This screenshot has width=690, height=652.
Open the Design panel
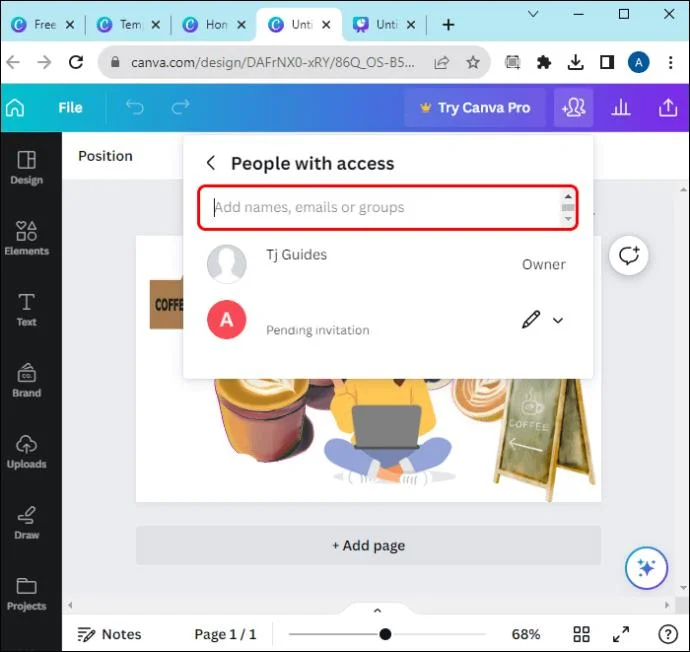[27, 167]
